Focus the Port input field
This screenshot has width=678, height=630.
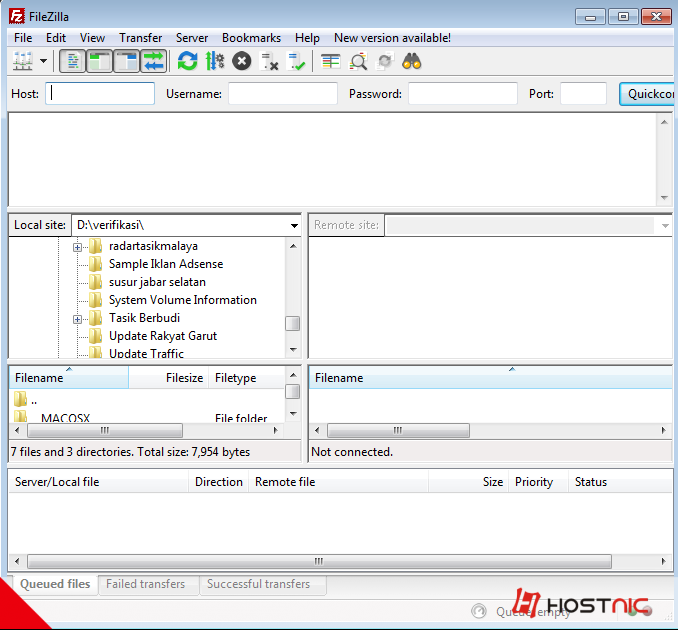(x=583, y=93)
